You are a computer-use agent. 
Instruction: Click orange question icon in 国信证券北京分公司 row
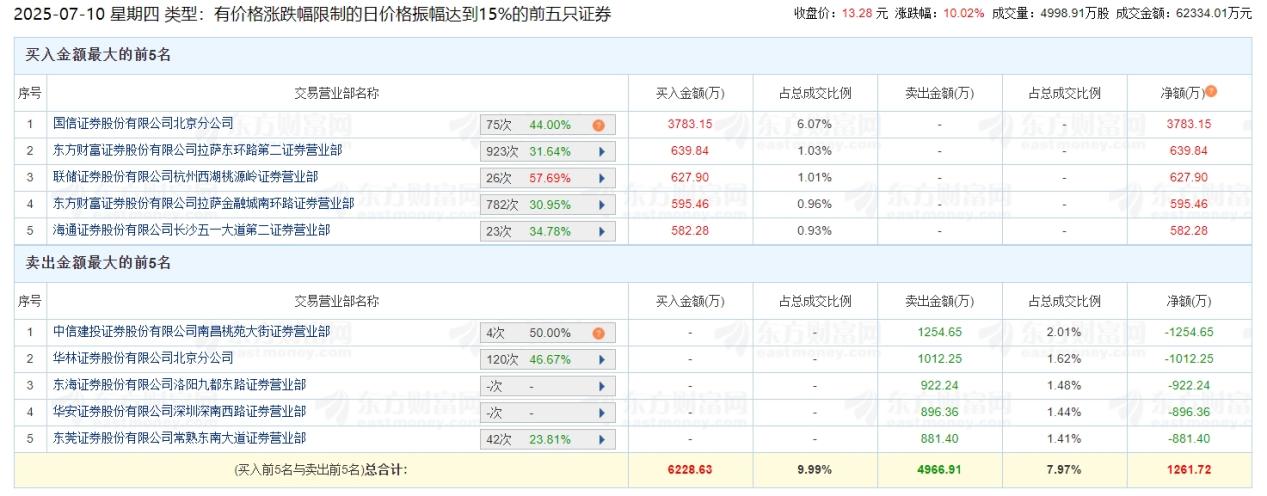(598, 125)
